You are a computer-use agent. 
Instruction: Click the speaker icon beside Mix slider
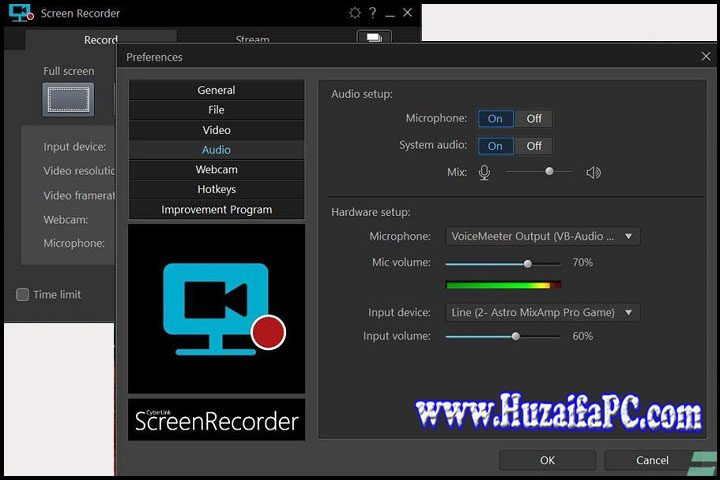click(593, 173)
